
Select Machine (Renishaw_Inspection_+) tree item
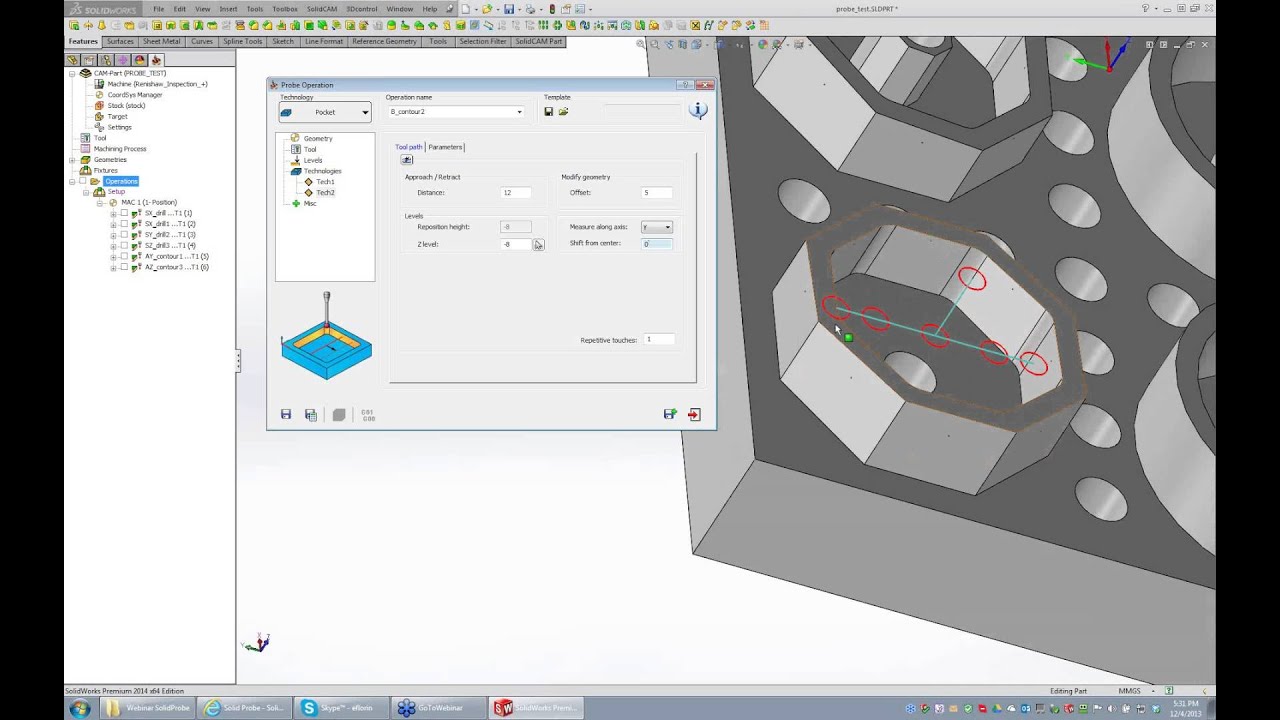(x=157, y=84)
